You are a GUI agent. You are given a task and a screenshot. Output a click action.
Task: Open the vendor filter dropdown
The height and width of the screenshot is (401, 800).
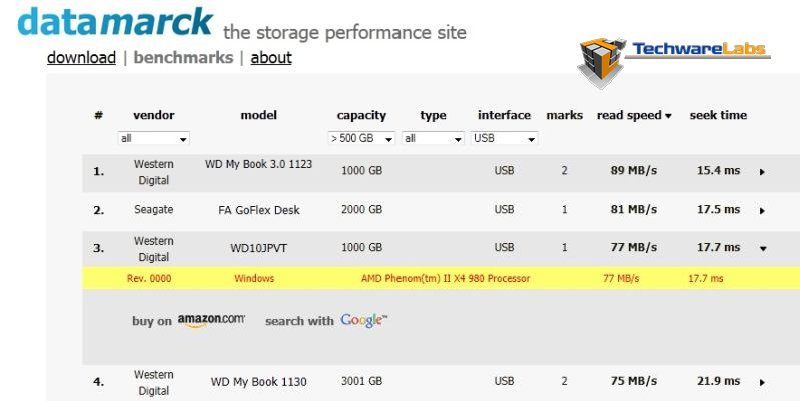(x=153, y=138)
